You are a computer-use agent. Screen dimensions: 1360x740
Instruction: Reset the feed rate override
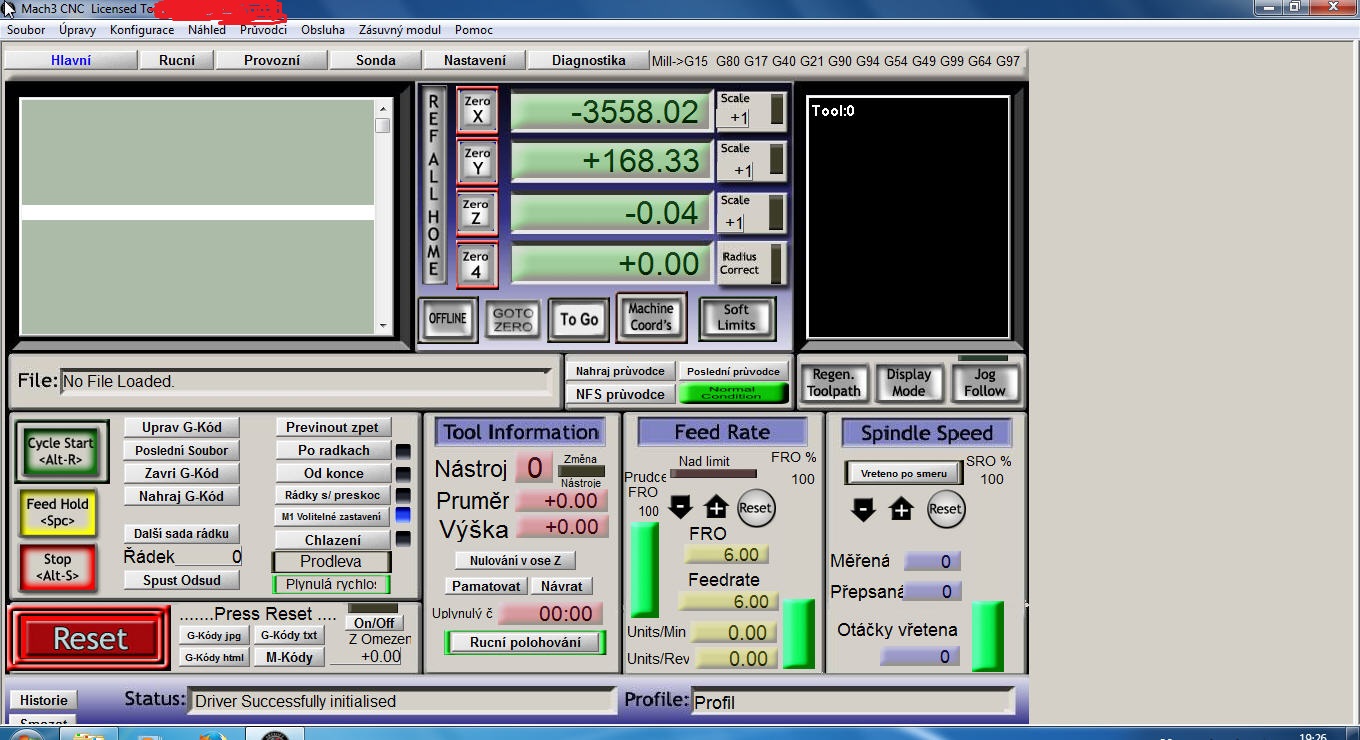coord(755,507)
